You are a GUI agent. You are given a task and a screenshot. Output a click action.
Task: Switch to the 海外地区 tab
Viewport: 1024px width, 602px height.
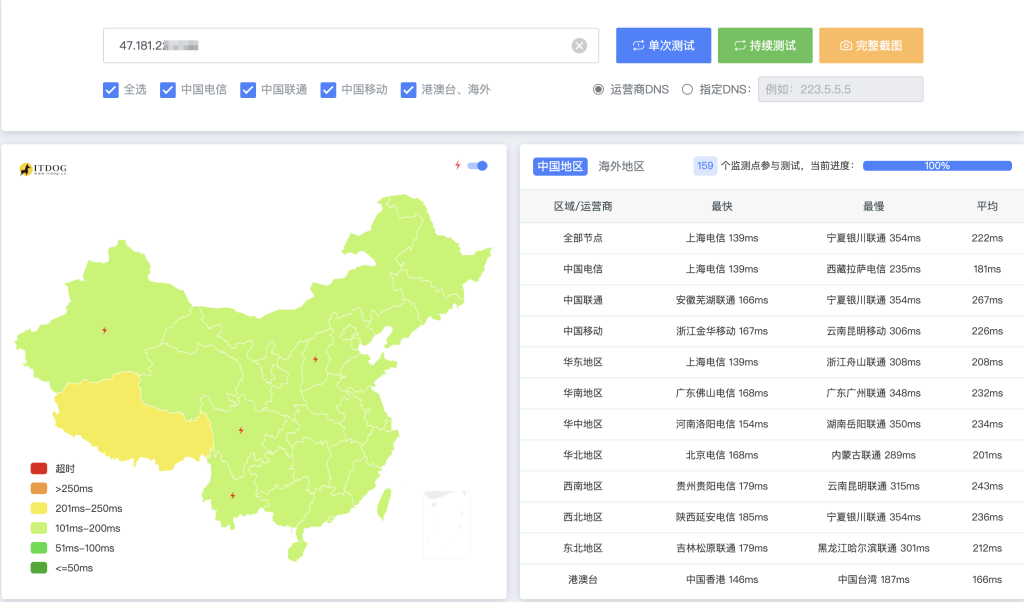(621, 166)
